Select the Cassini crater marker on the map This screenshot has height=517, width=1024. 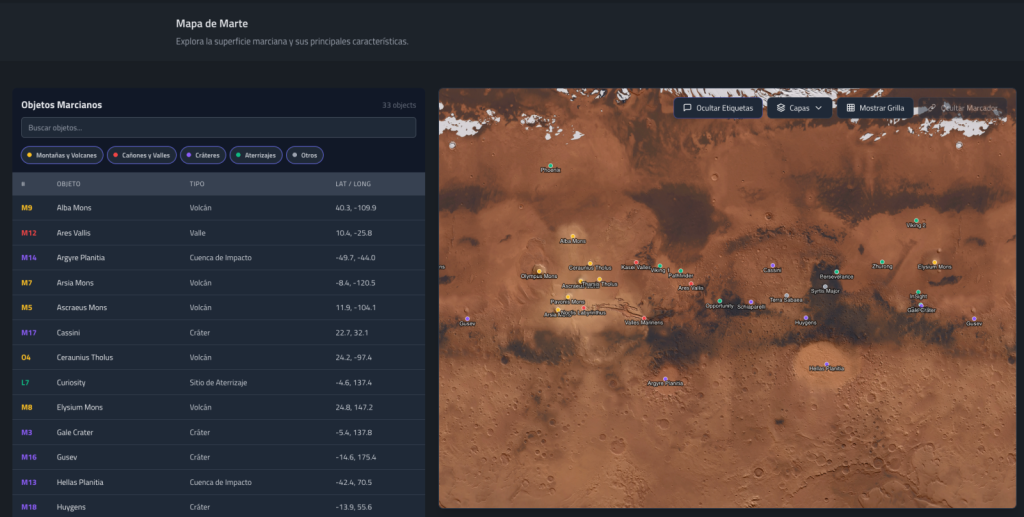773,265
